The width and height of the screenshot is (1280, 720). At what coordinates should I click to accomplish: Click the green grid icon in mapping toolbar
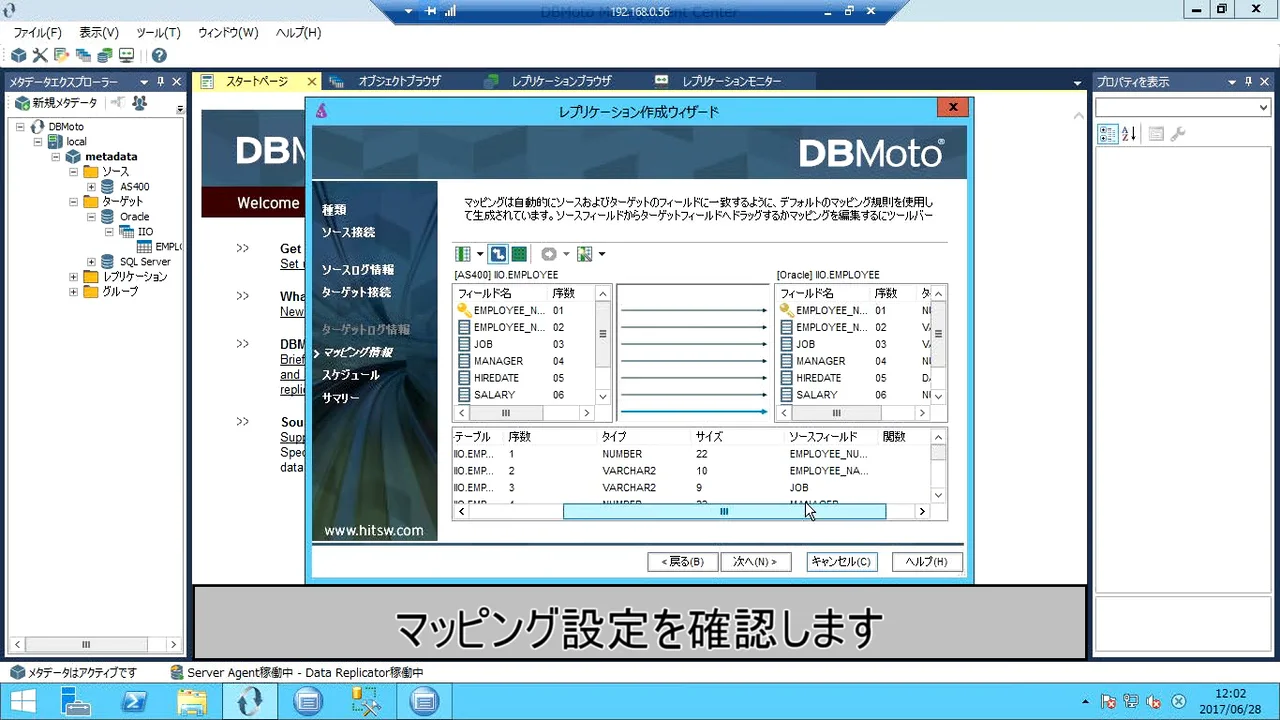click(519, 254)
